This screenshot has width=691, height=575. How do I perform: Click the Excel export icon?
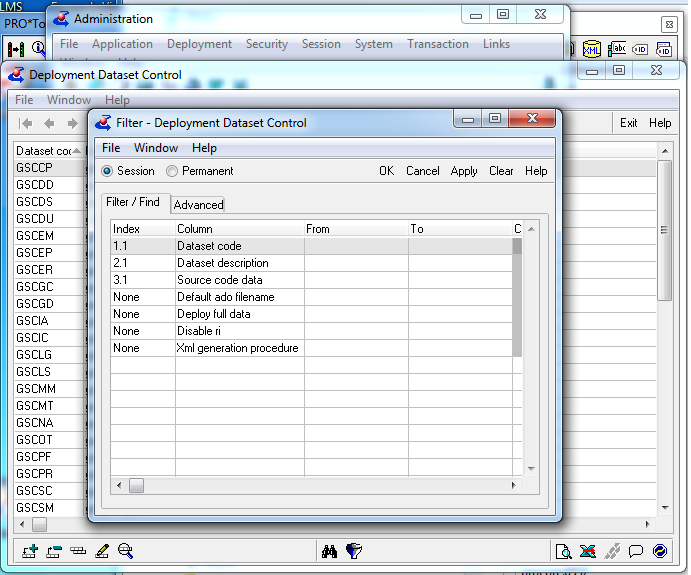pyautogui.click(x=588, y=551)
